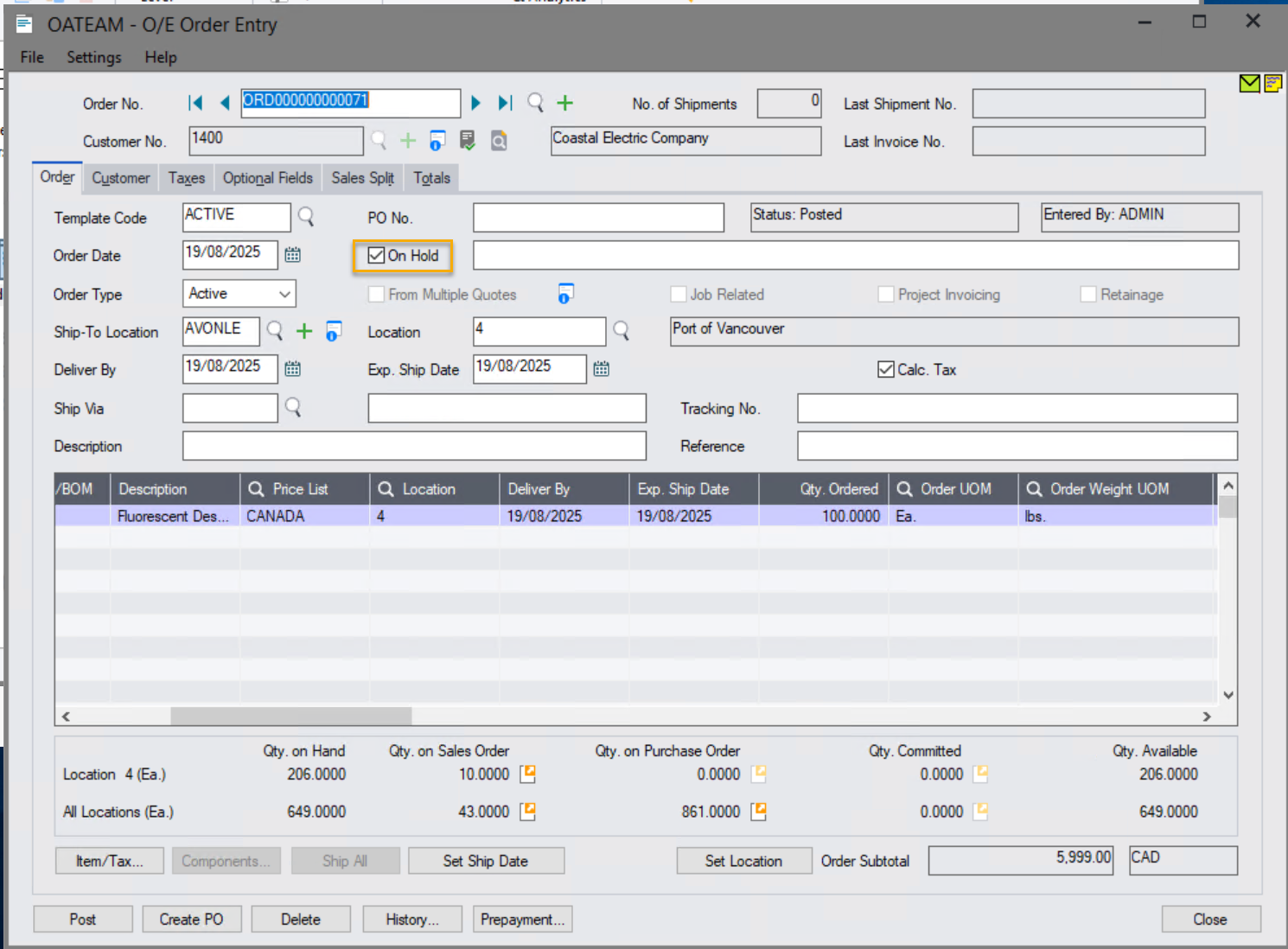The image size is (1288, 949).
Task: Expand the Order Type dropdown
Action: [x=284, y=294]
